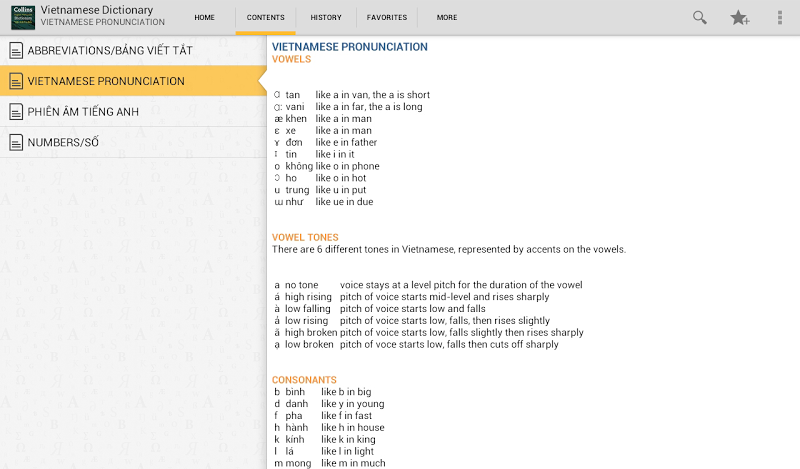Click the 'no tone' label
The image size is (800, 469).
[302, 285]
